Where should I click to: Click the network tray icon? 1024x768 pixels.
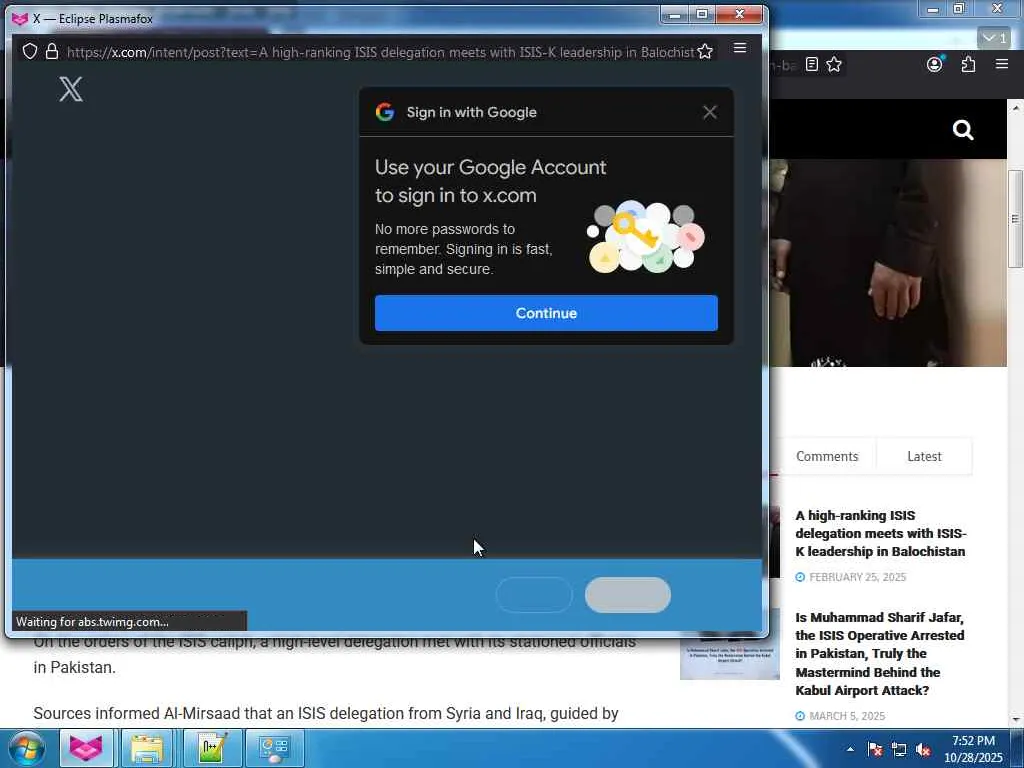pos(899,749)
